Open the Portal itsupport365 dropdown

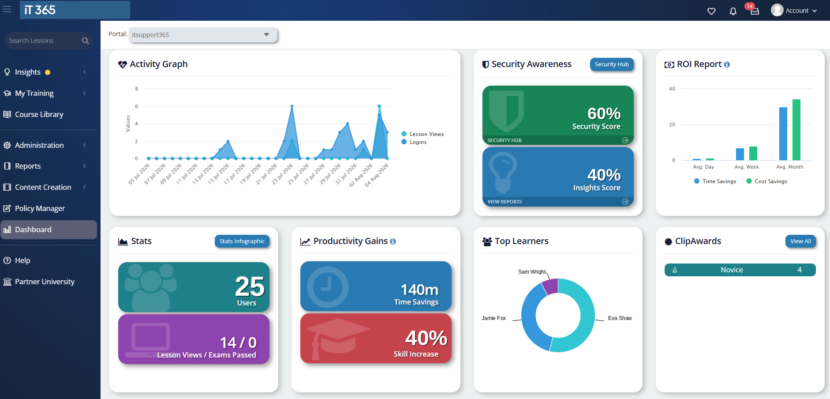point(203,35)
